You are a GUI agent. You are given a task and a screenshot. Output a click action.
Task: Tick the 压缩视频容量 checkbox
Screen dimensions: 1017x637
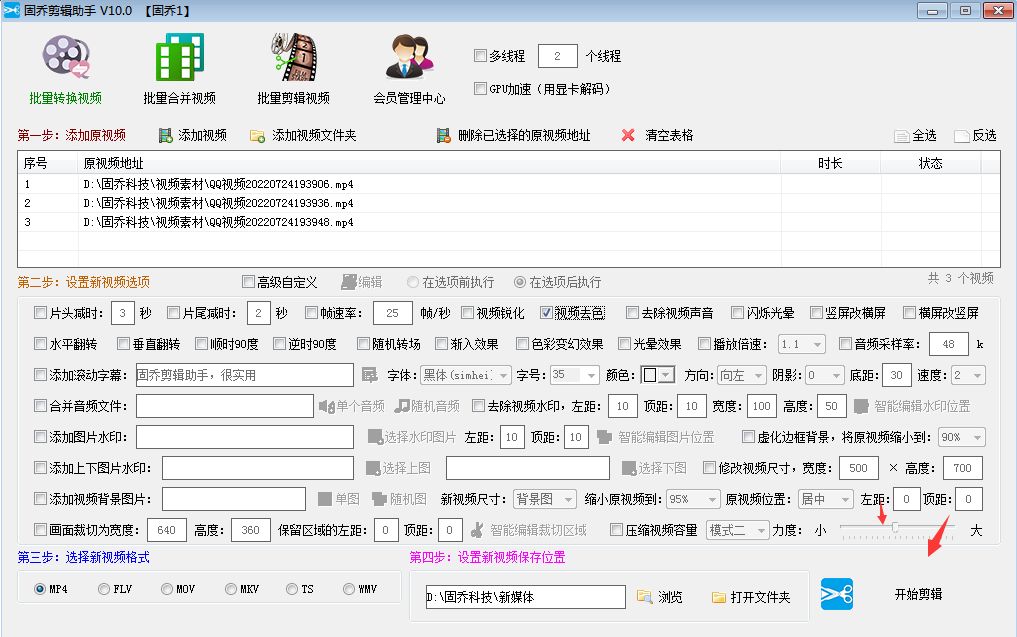point(617,529)
